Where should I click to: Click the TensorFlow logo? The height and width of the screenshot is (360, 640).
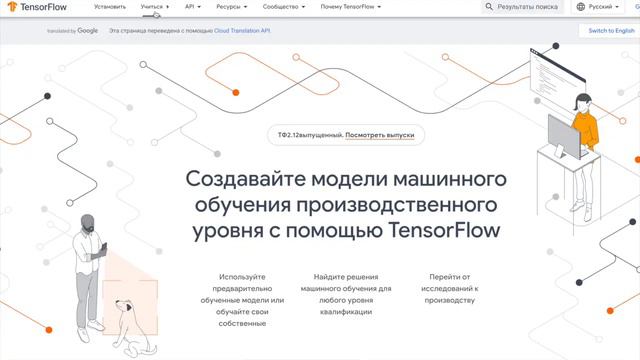click(37, 7)
